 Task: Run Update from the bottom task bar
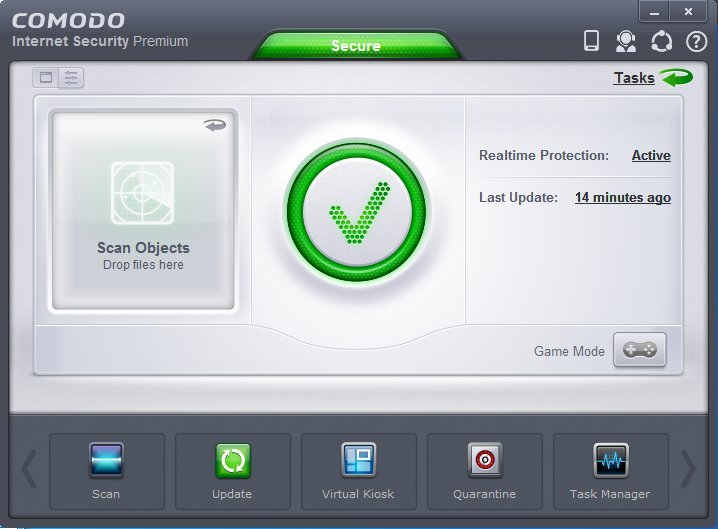click(x=233, y=471)
